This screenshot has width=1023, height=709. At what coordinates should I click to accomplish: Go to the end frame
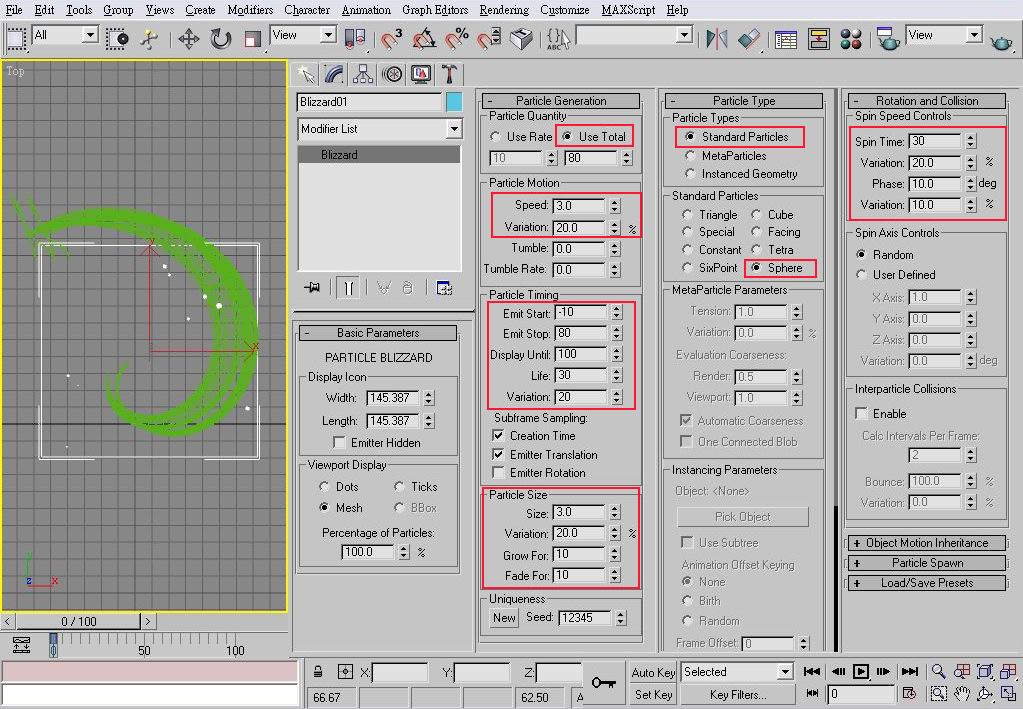[x=909, y=671]
